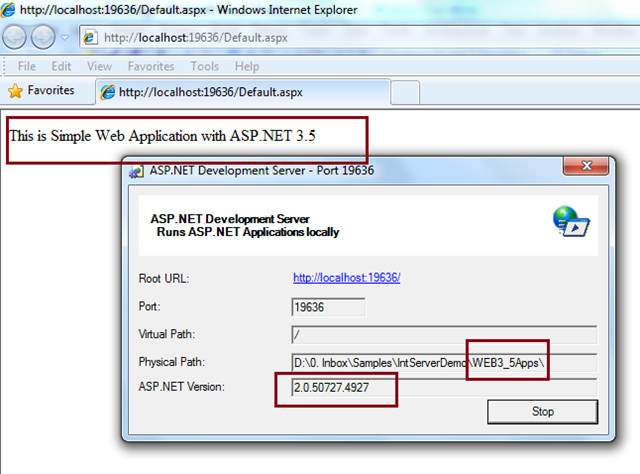
Task: Click the blank new tab button
Action: click(x=403, y=92)
